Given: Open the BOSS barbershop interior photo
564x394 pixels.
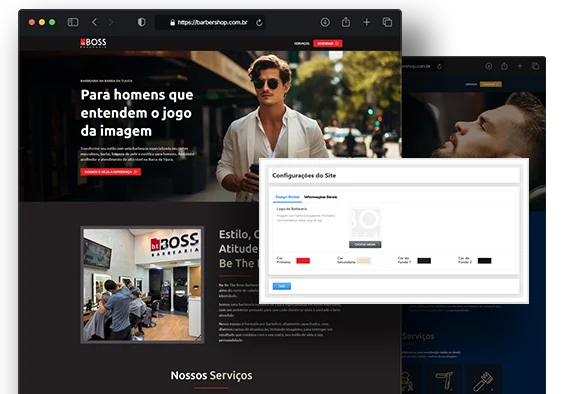Looking at the screenshot, I should click(x=142, y=284).
